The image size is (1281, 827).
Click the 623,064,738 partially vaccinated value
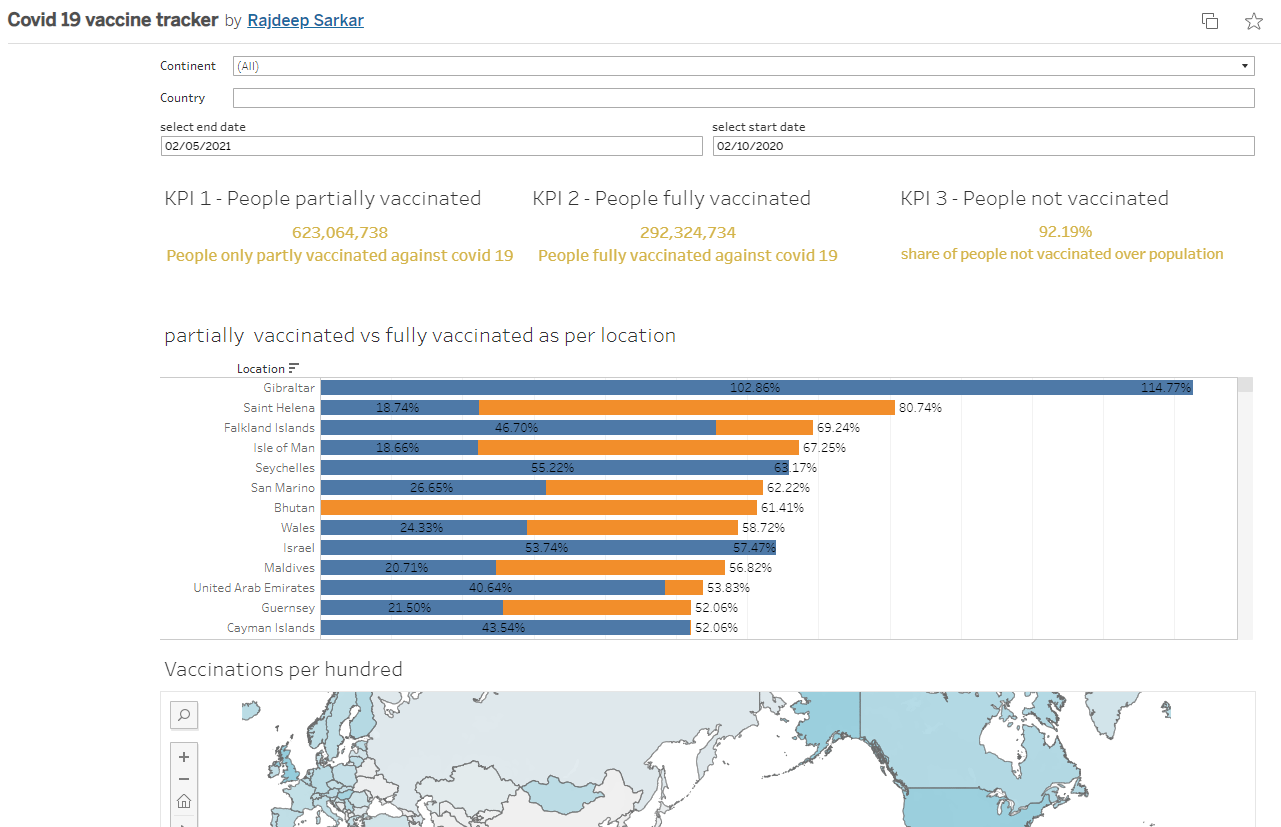pyautogui.click(x=340, y=233)
